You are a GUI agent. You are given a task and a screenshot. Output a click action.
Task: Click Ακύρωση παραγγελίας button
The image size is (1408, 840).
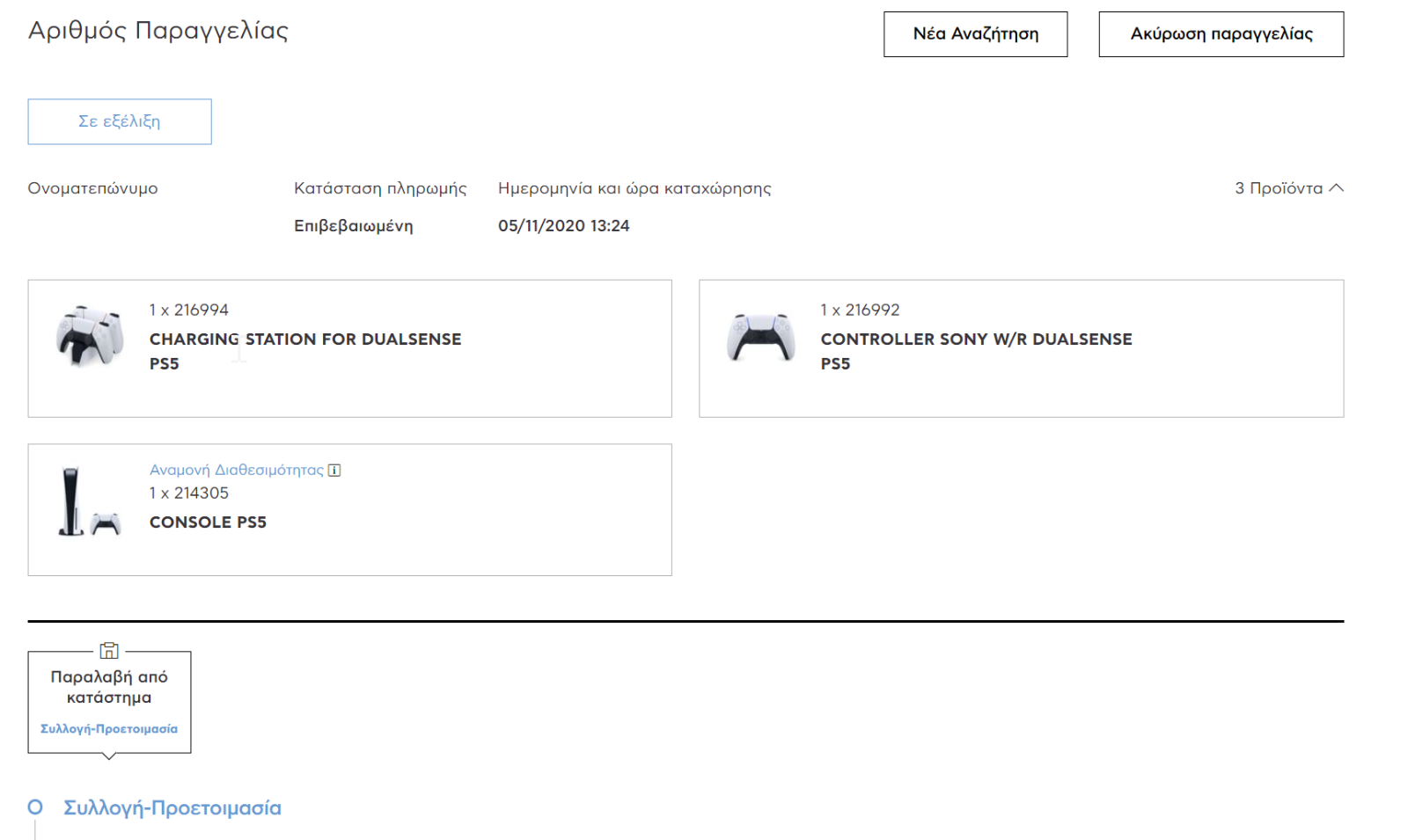click(1221, 34)
